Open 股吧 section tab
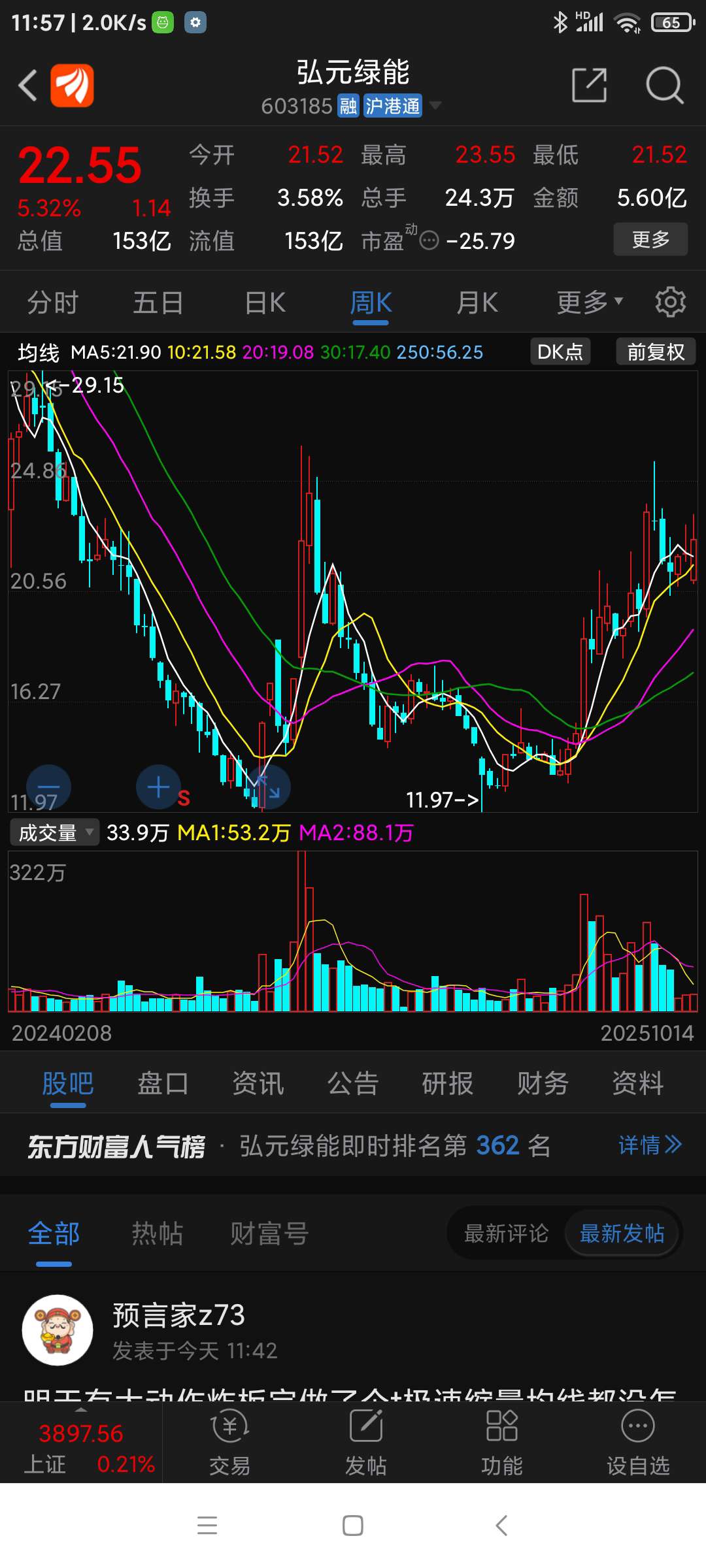706x1568 pixels. pyautogui.click(x=68, y=1083)
